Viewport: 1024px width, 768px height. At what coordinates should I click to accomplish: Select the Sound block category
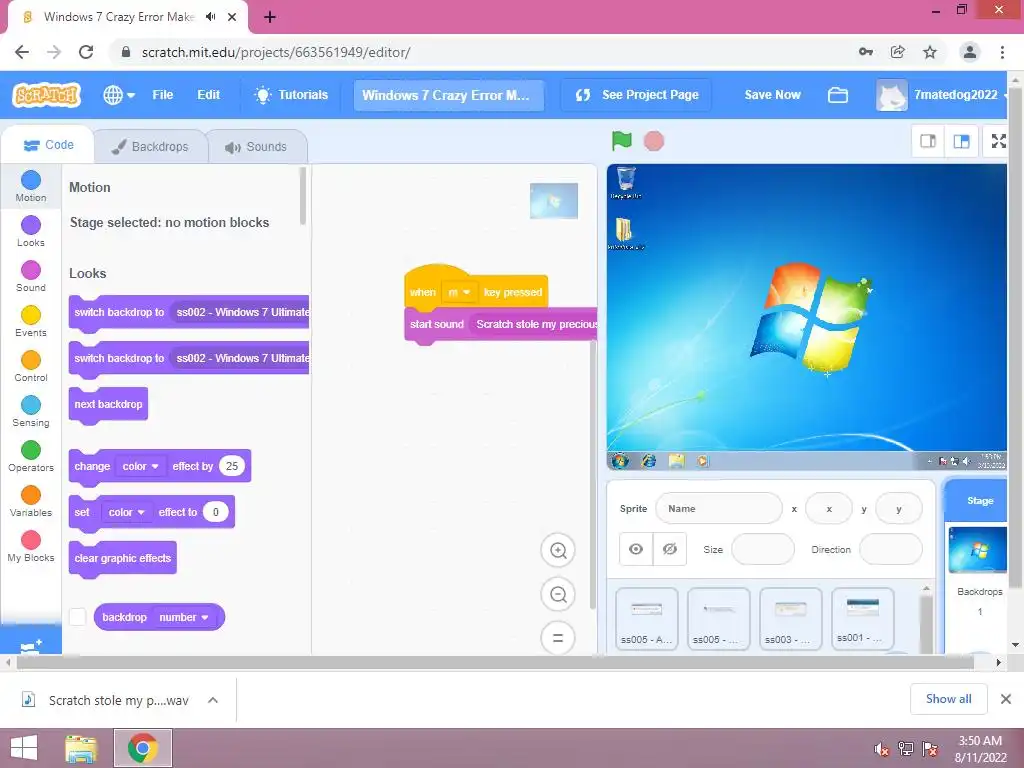[x=31, y=276]
